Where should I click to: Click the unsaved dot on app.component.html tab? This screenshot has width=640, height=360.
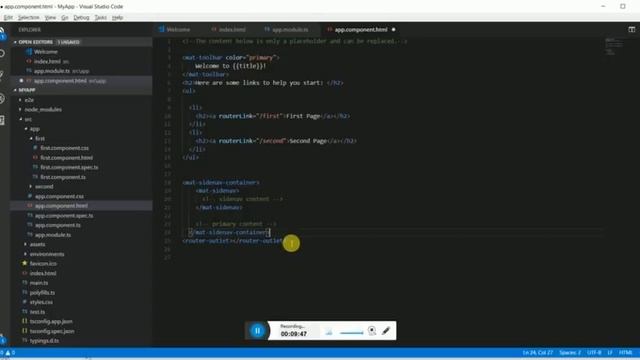(393, 29)
